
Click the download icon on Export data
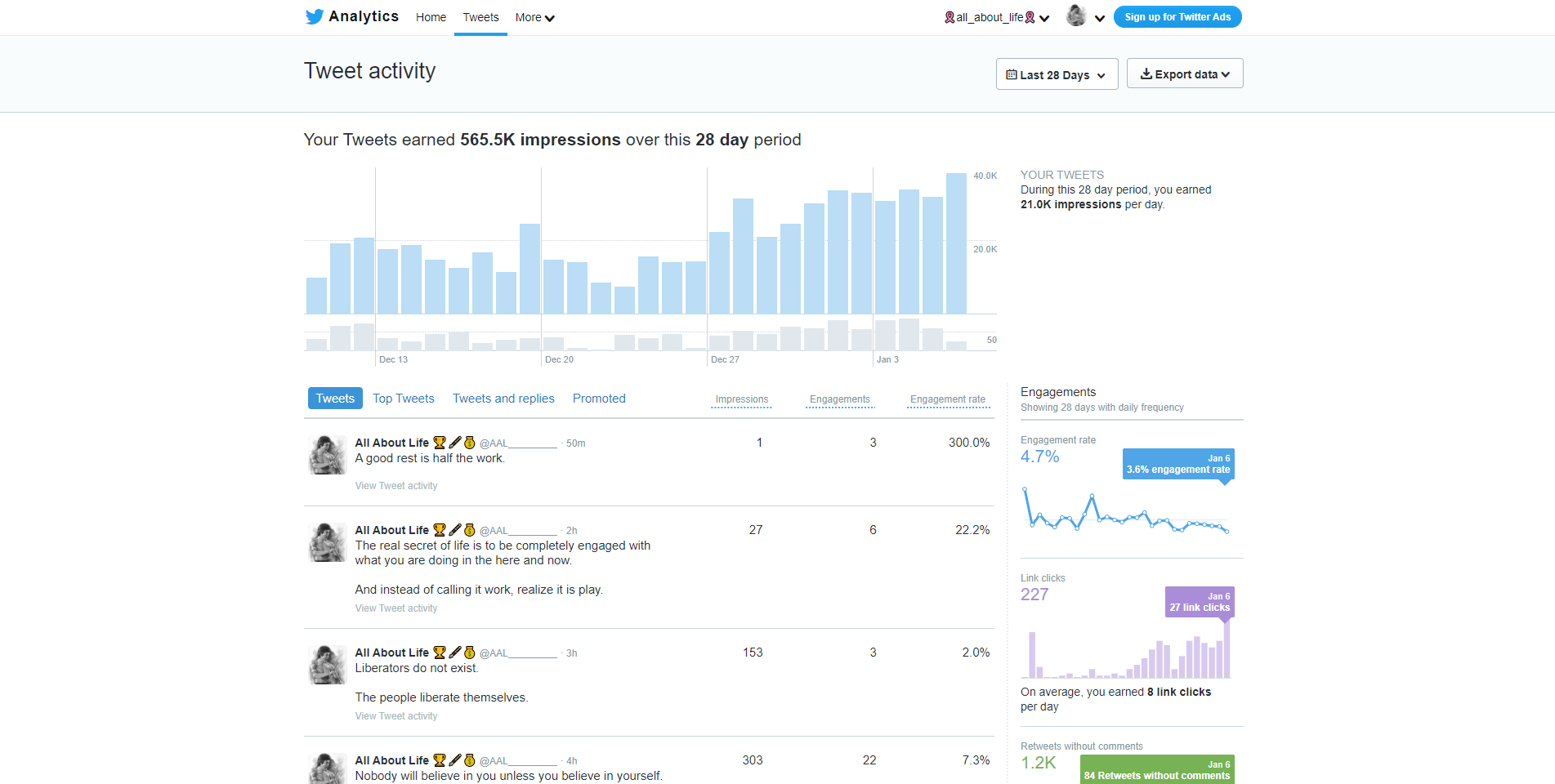1146,73
